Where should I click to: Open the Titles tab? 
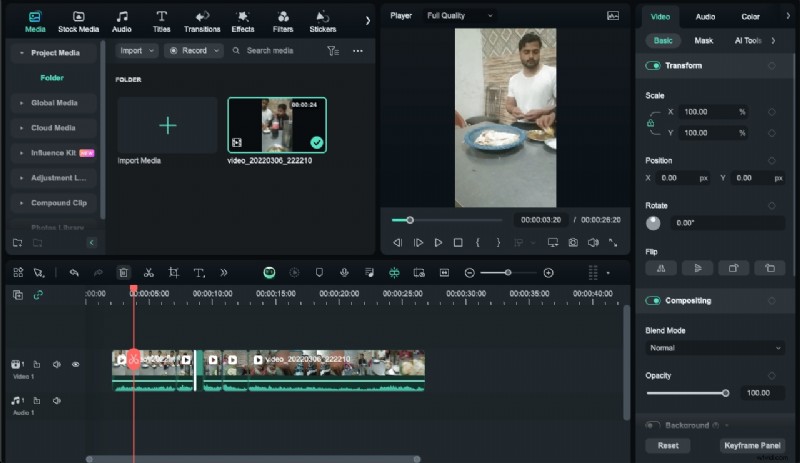(x=161, y=22)
